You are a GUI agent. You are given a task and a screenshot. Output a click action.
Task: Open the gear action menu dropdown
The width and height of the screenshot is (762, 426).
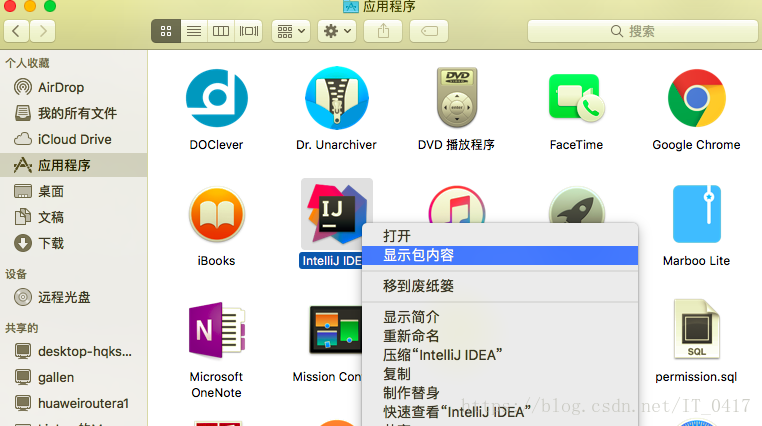[x=337, y=31]
